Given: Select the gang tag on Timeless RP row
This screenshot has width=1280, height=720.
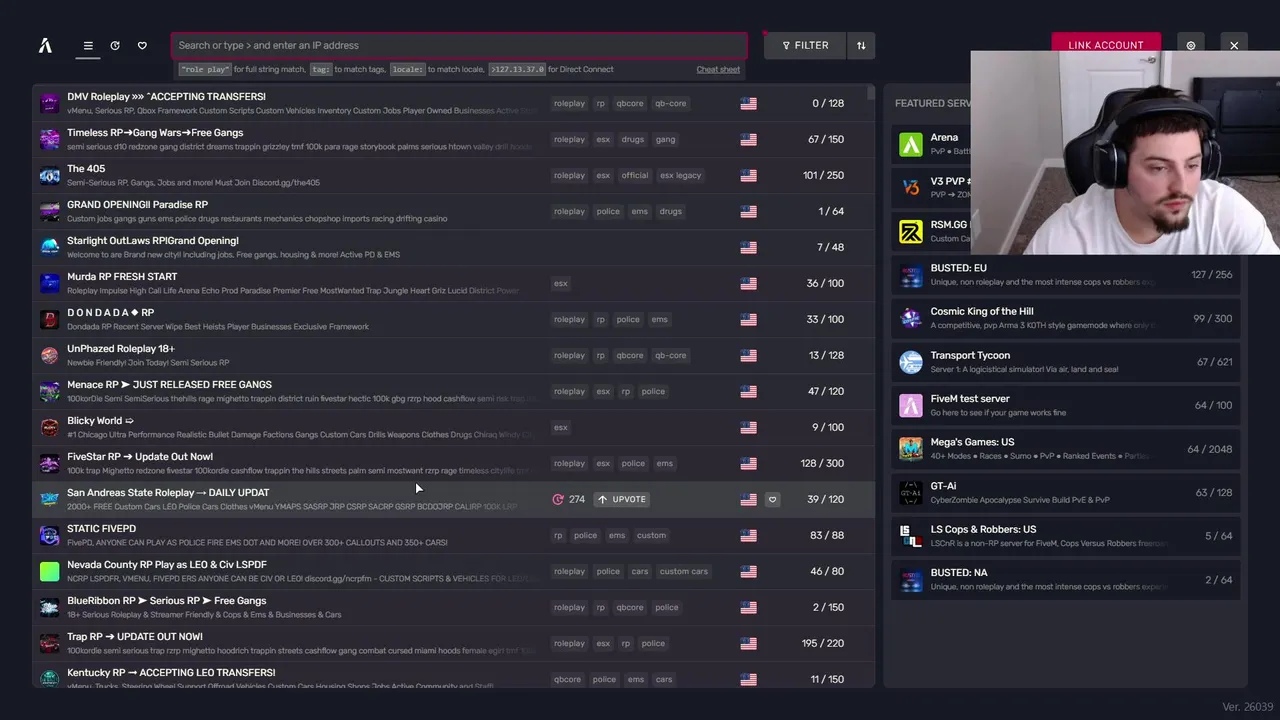Looking at the screenshot, I should point(665,139).
